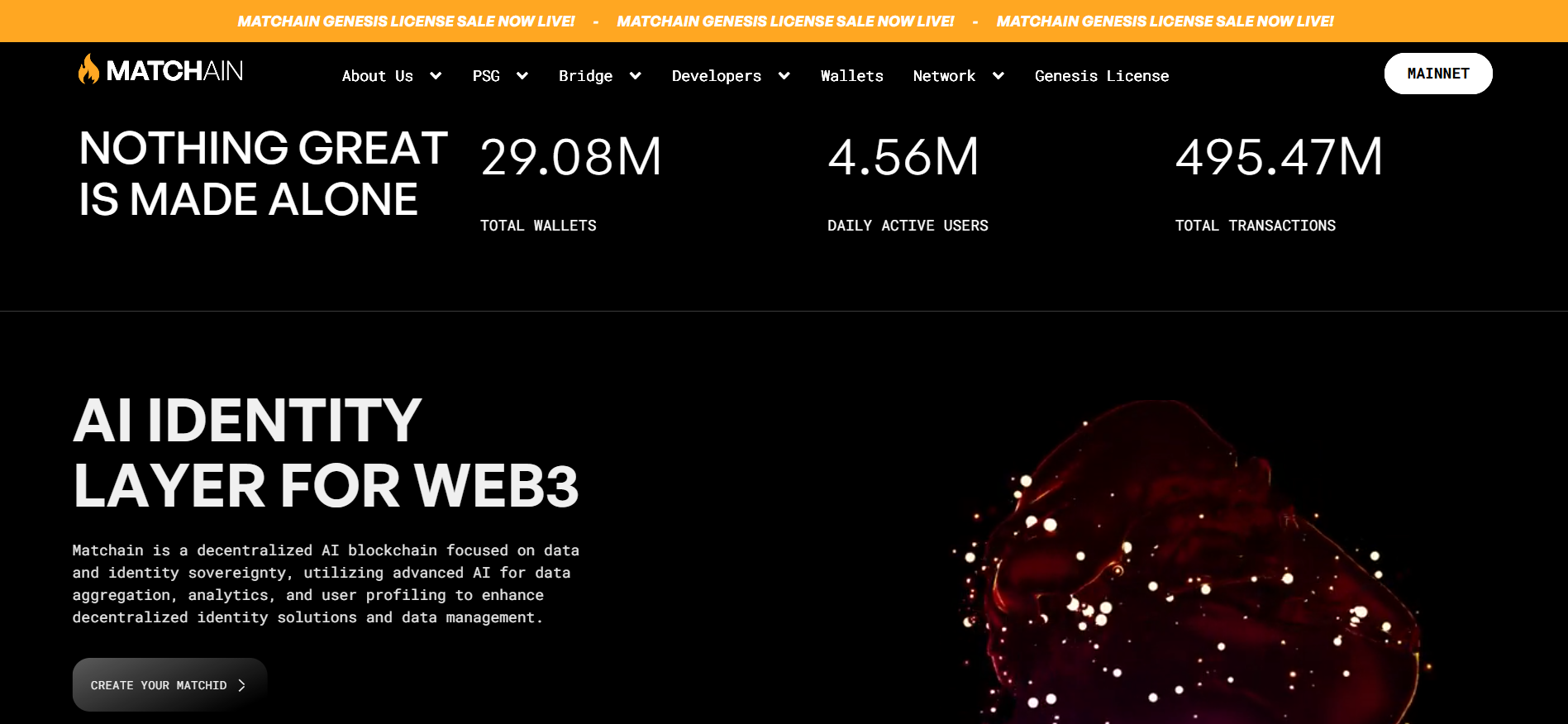The width and height of the screenshot is (1568, 724).
Task: Expand the Bridge dropdown chevron
Action: tap(636, 76)
